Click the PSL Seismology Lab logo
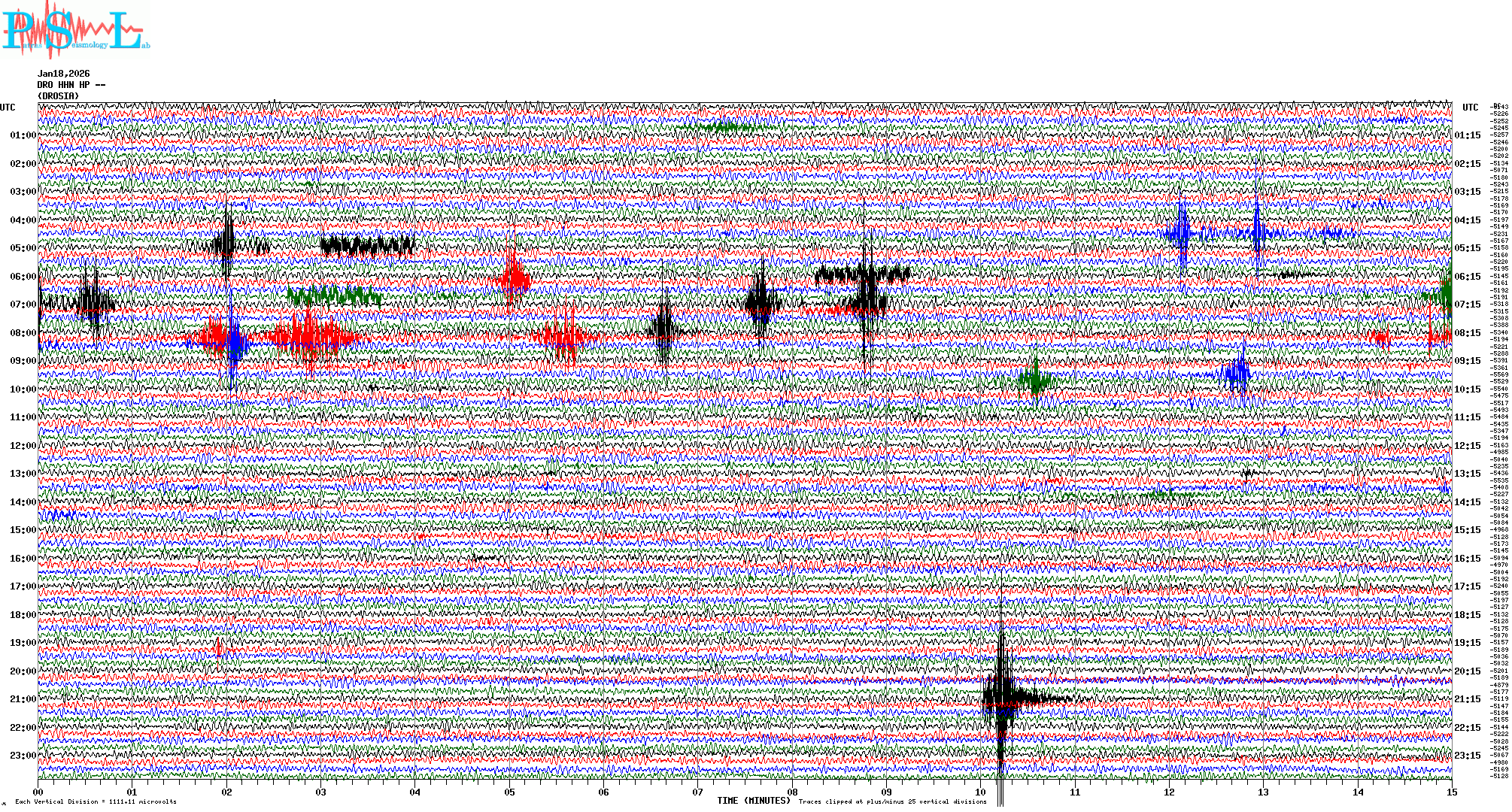The image size is (1512, 812). coord(75,32)
